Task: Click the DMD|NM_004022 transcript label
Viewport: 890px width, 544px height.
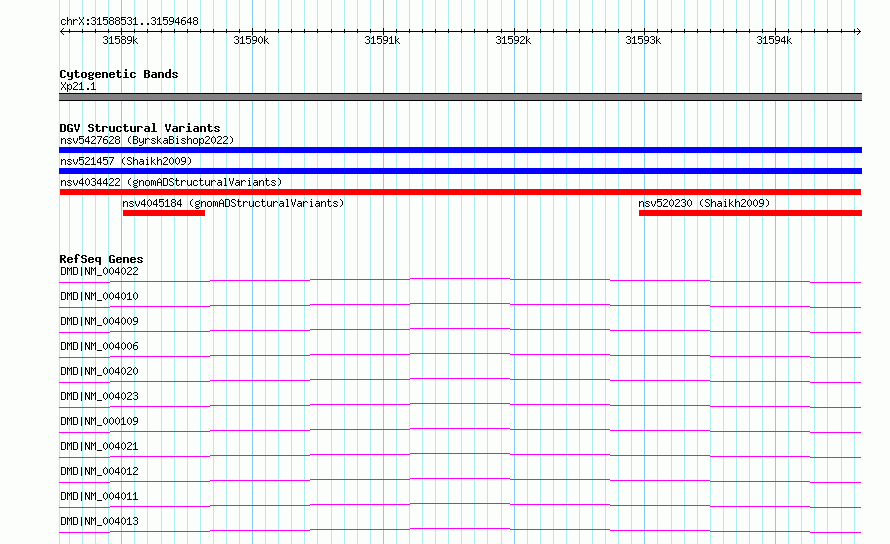Action: point(99,271)
